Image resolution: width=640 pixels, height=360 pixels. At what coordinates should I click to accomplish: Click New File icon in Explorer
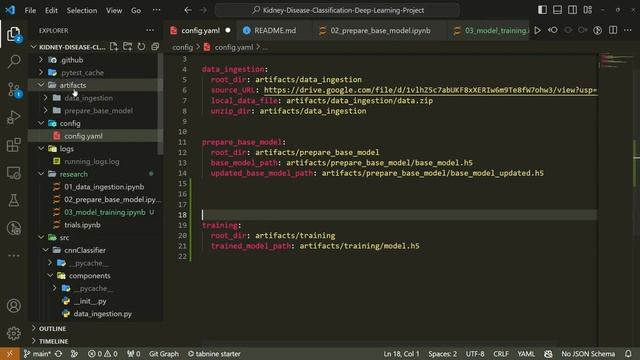pyautogui.click(x=114, y=47)
